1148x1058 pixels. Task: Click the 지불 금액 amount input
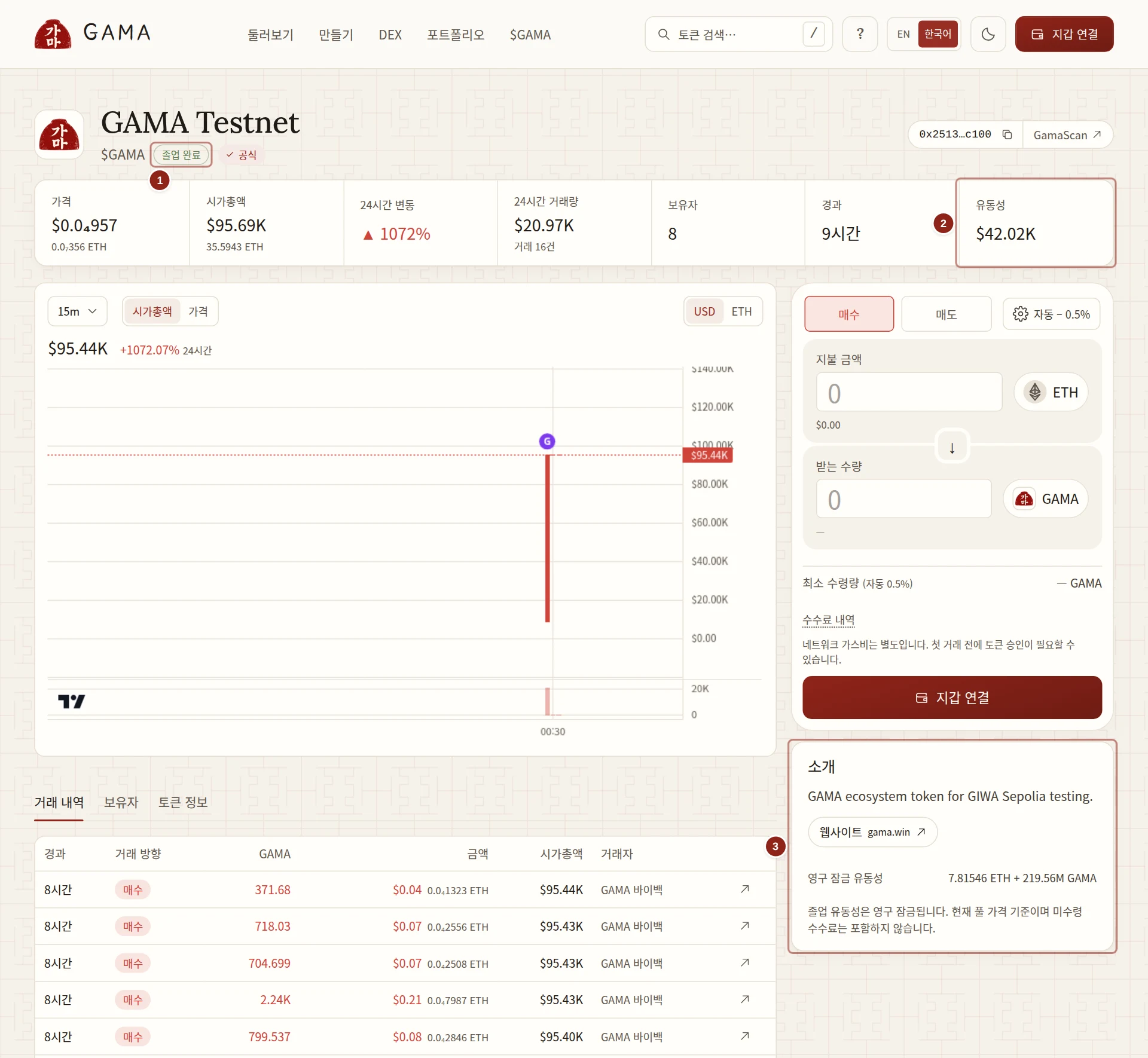coord(909,392)
